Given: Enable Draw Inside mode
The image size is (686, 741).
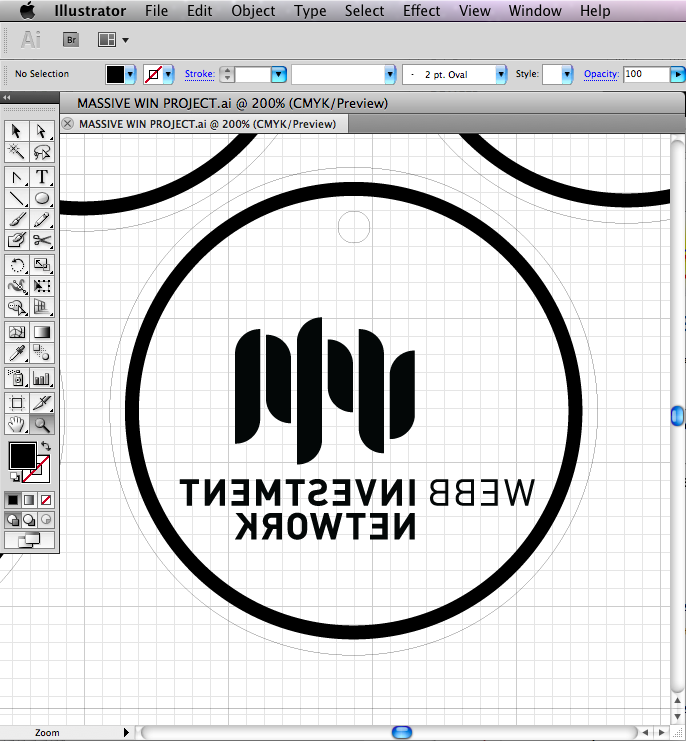Looking at the screenshot, I should pos(46,520).
